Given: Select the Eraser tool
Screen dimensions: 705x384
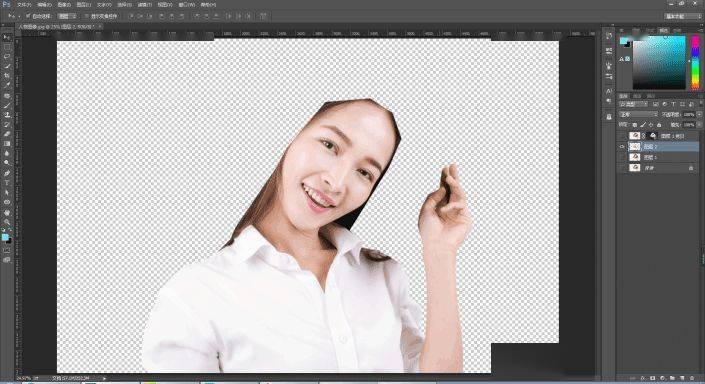Looking at the screenshot, I should pos(7,134).
